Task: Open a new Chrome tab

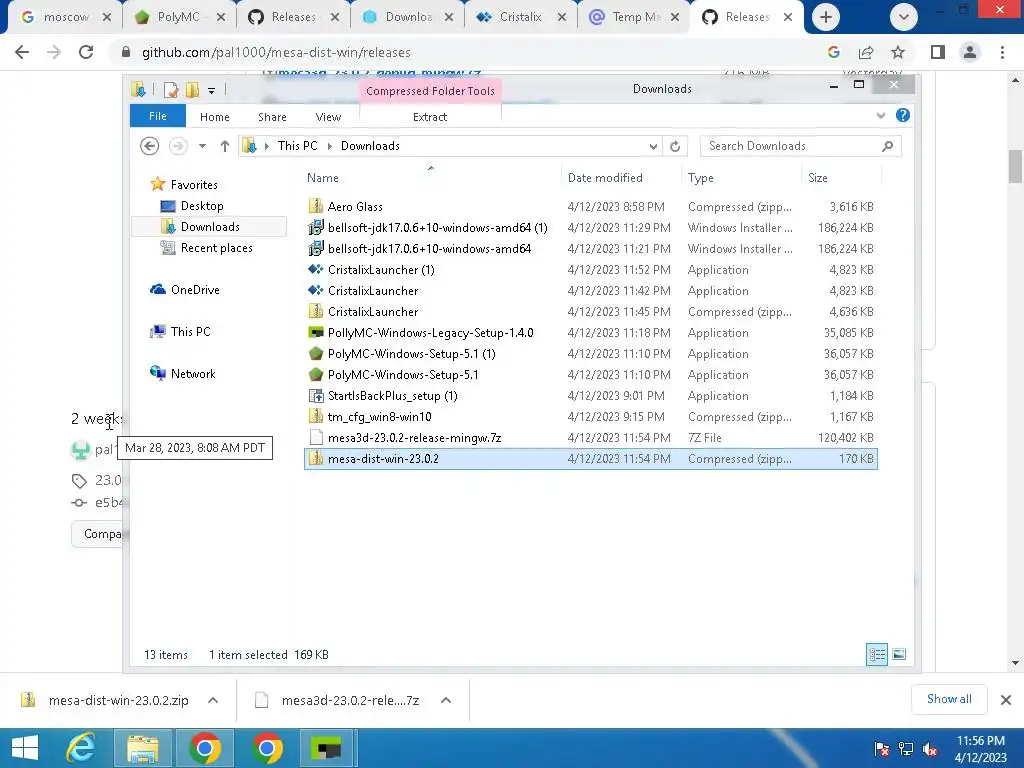Action: pos(825,17)
